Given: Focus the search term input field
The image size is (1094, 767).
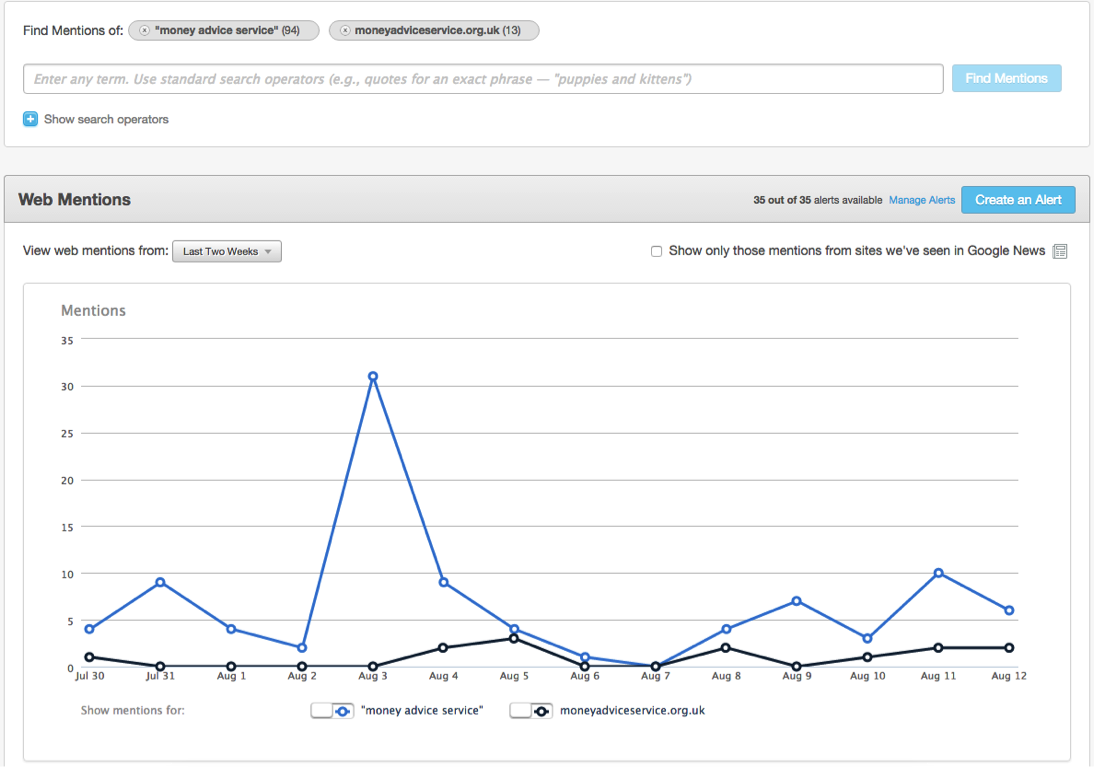Looking at the screenshot, I should 483,79.
